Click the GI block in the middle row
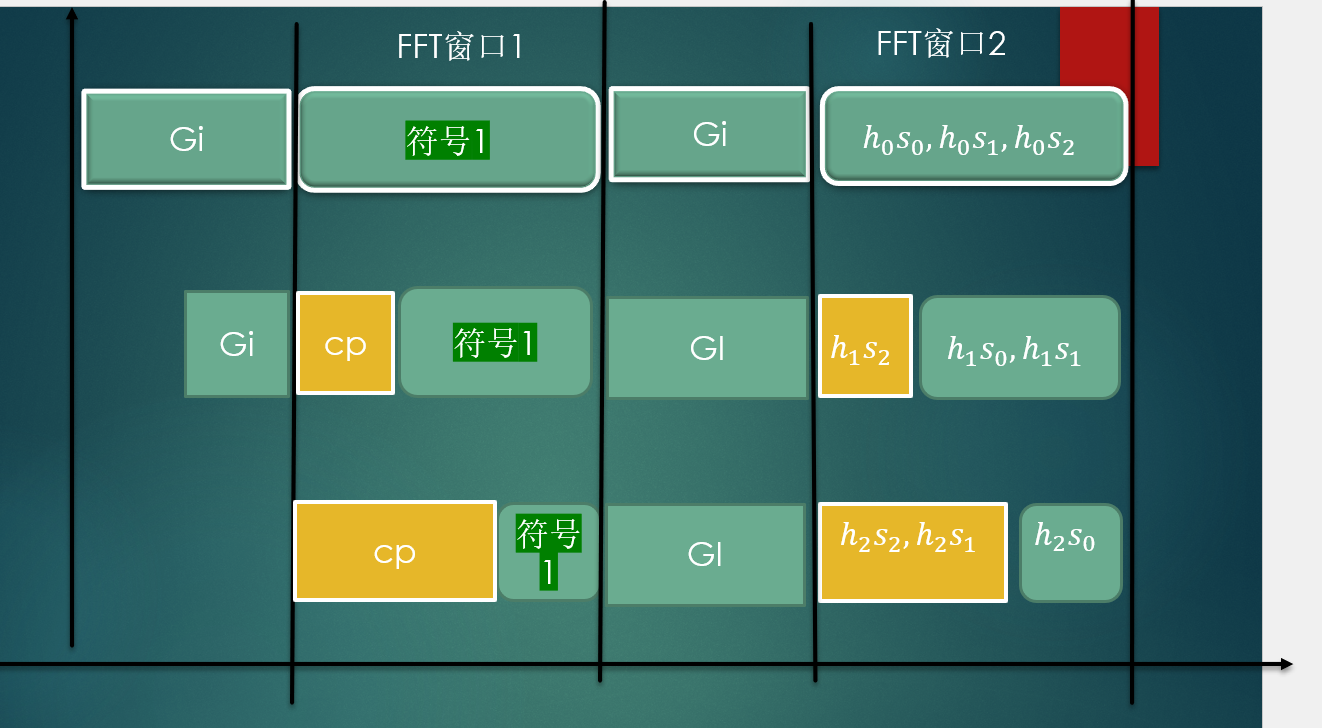The height and width of the screenshot is (728, 1322). pos(706,348)
